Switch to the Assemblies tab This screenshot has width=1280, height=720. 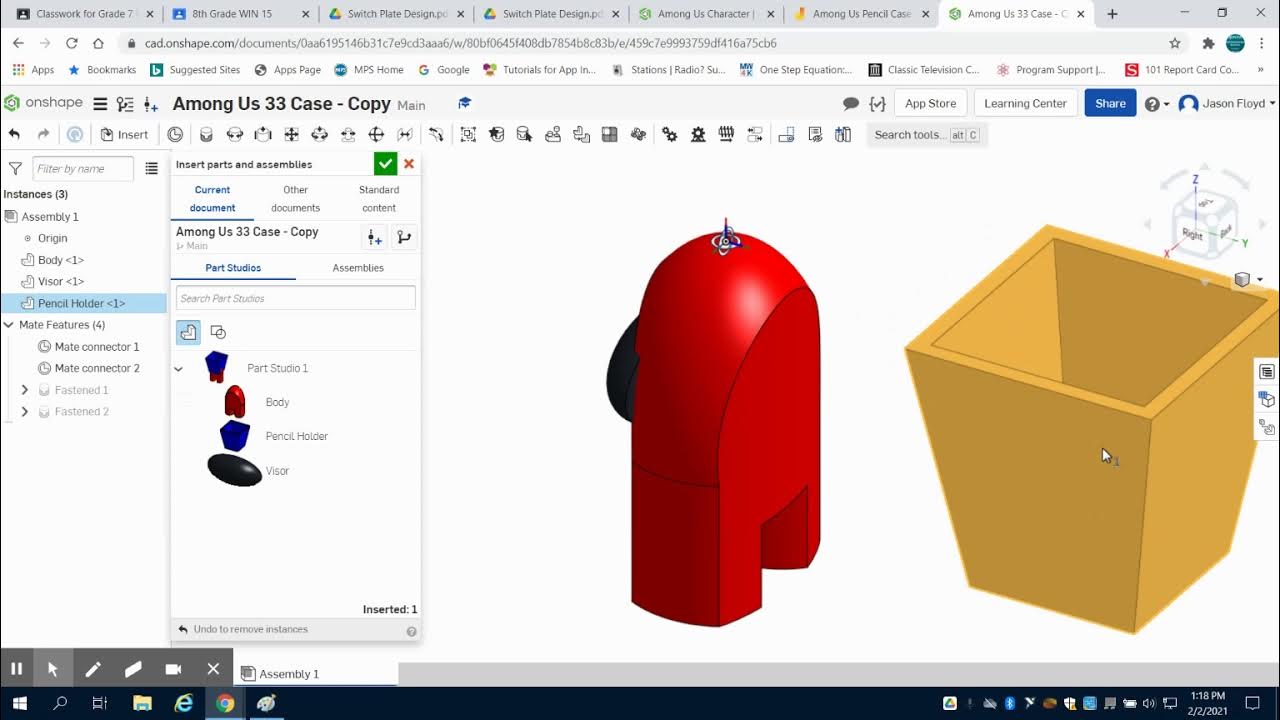pyautogui.click(x=358, y=268)
